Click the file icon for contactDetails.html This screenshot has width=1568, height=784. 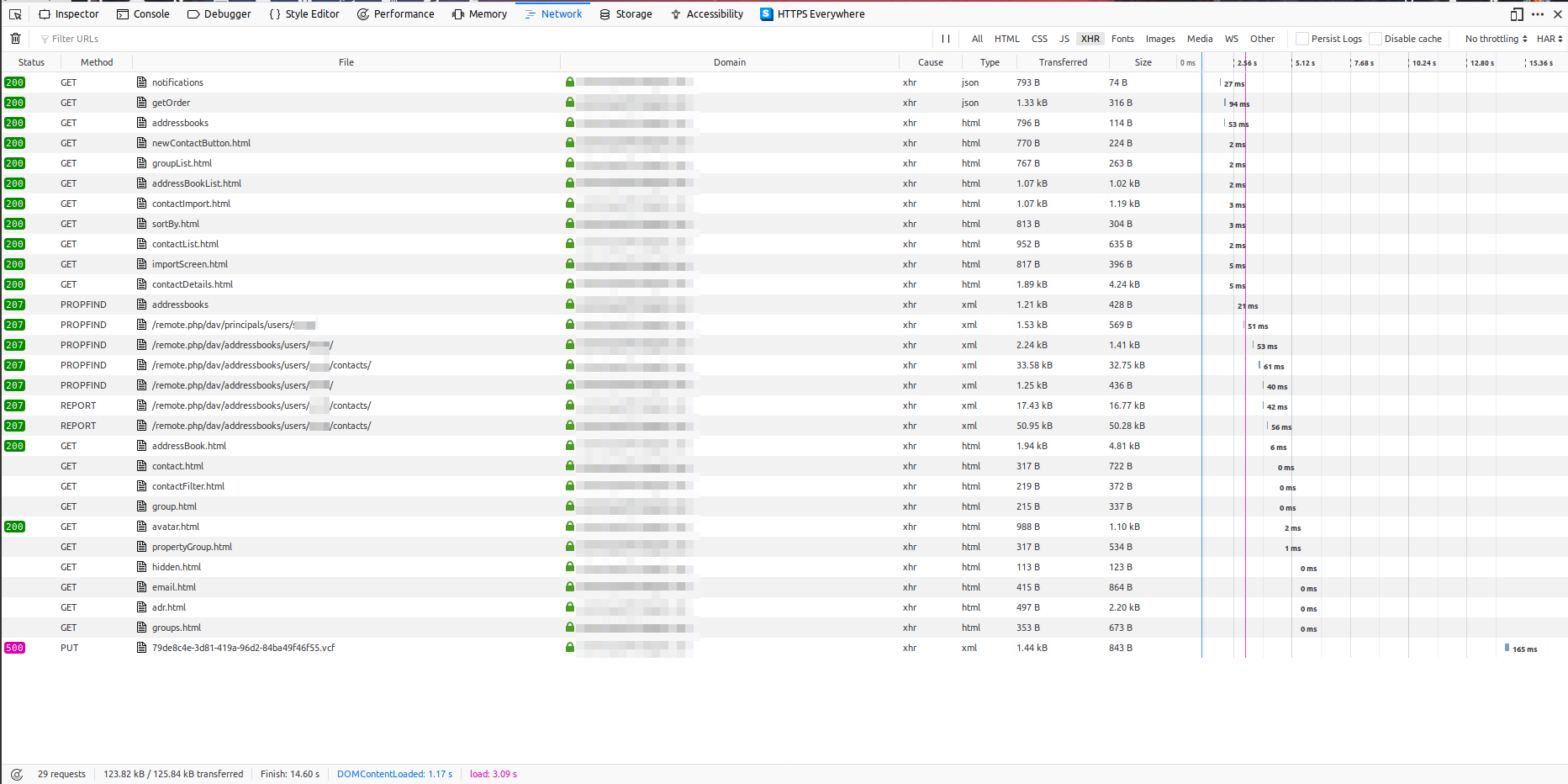(142, 284)
